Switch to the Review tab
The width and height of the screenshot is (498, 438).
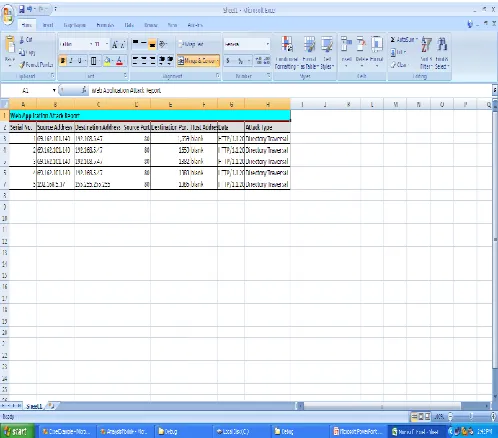pos(151,25)
